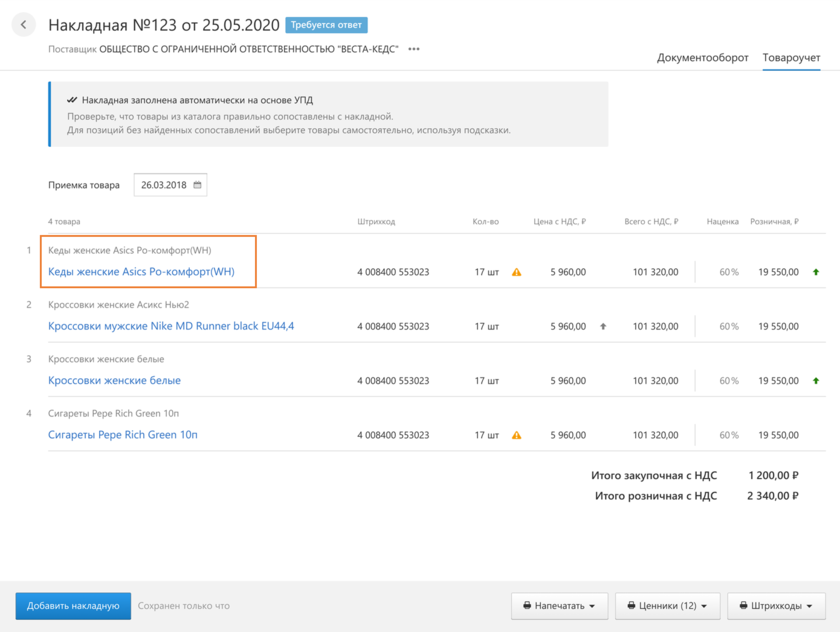Click the 60% markup in the Asics row
Viewport: 840px width, 632px height.
727,272
